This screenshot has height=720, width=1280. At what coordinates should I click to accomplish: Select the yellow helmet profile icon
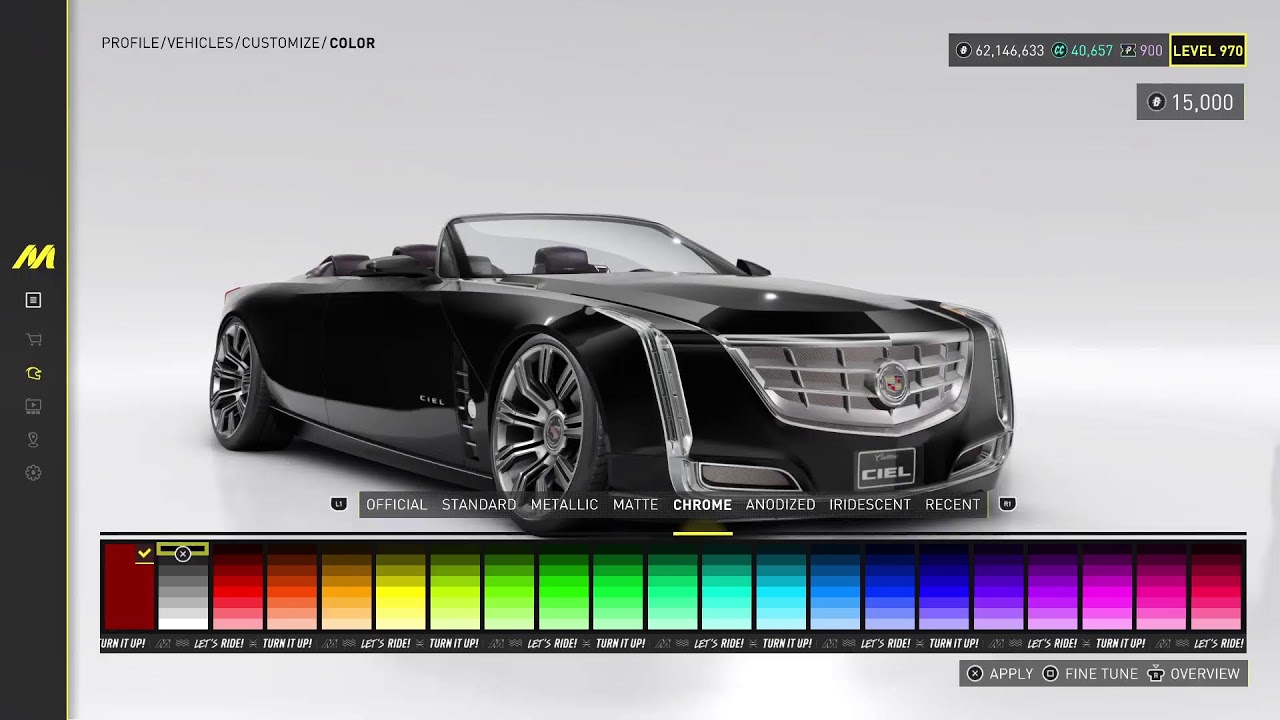tap(33, 373)
